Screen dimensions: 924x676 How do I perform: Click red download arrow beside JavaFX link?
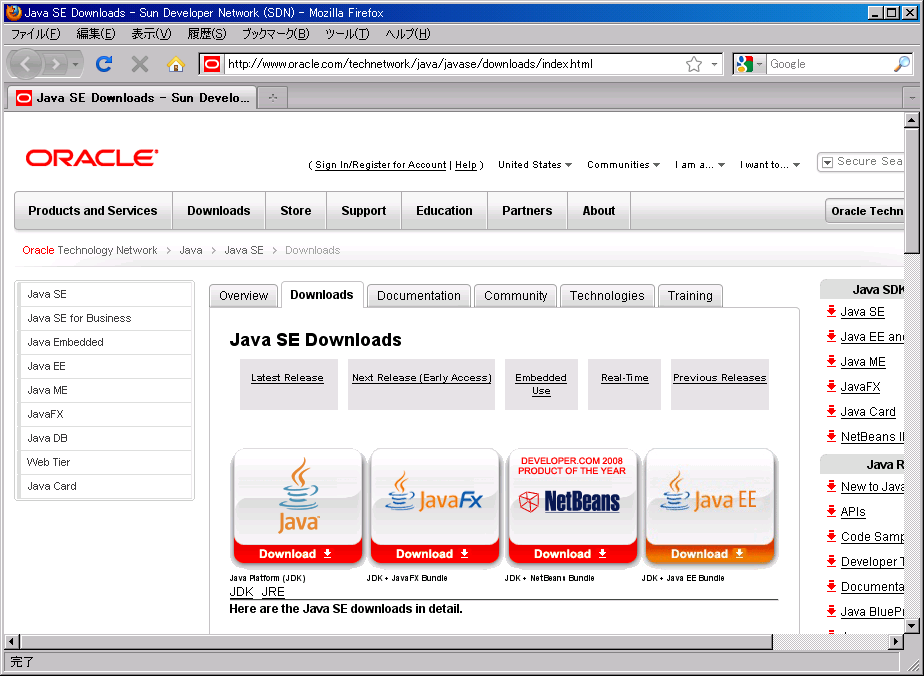pos(831,387)
